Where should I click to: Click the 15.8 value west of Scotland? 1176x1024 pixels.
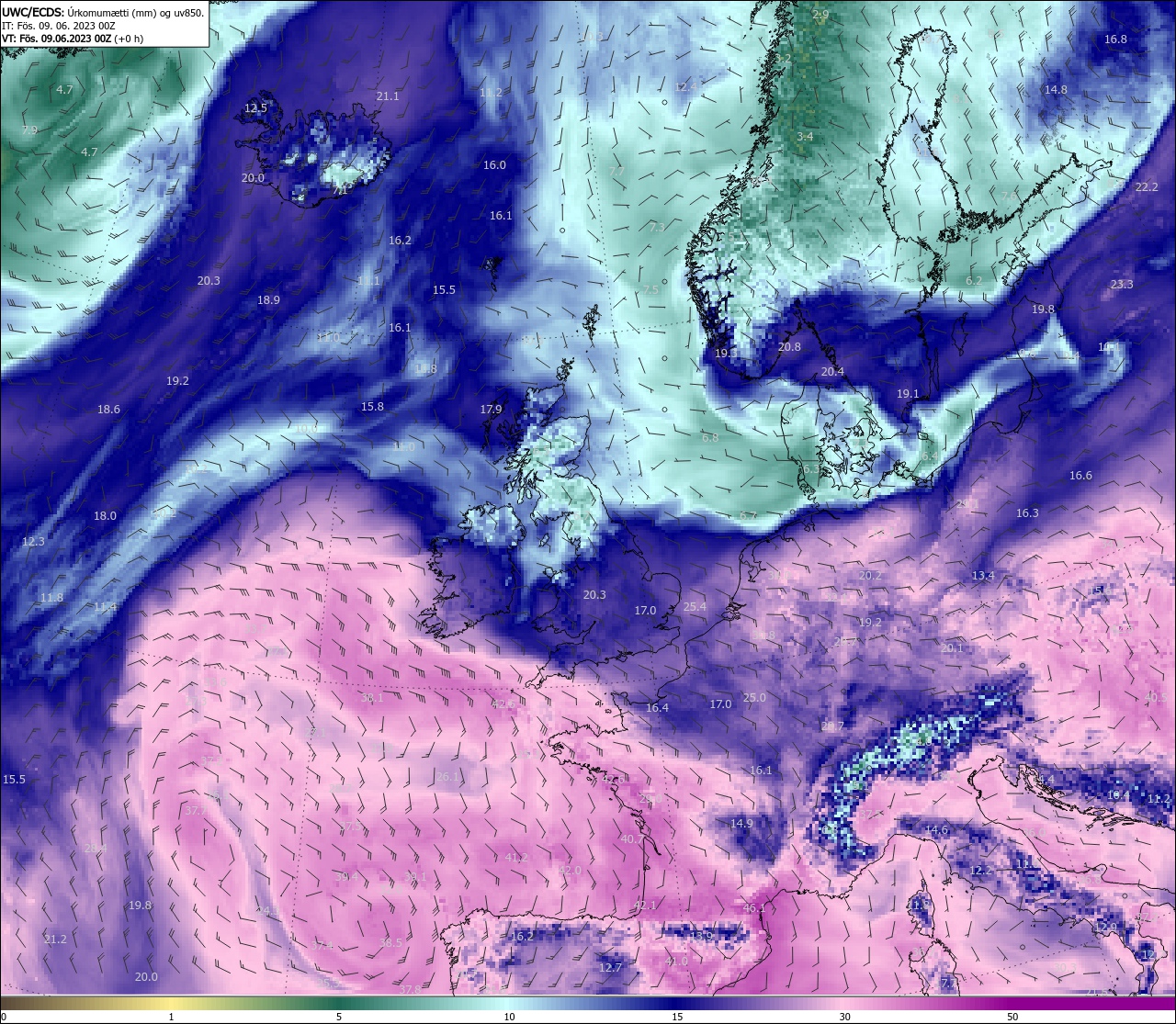[372, 407]
